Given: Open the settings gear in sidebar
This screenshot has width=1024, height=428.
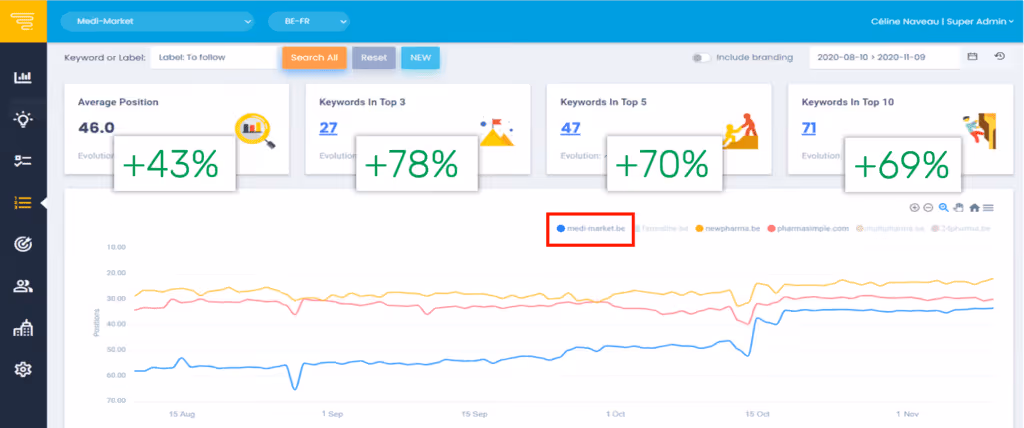Looking at the screenshot, I should (23, 370).
